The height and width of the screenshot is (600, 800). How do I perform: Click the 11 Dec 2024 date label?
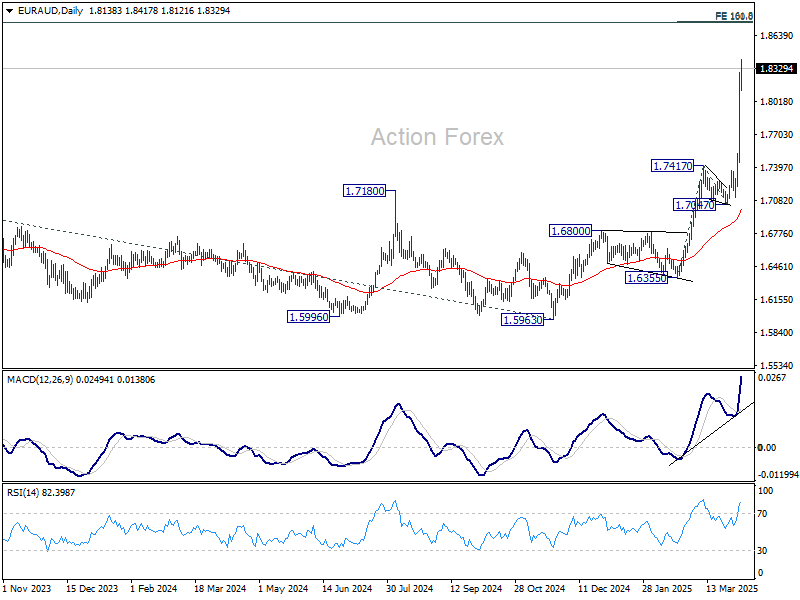(x=604, y=589)
